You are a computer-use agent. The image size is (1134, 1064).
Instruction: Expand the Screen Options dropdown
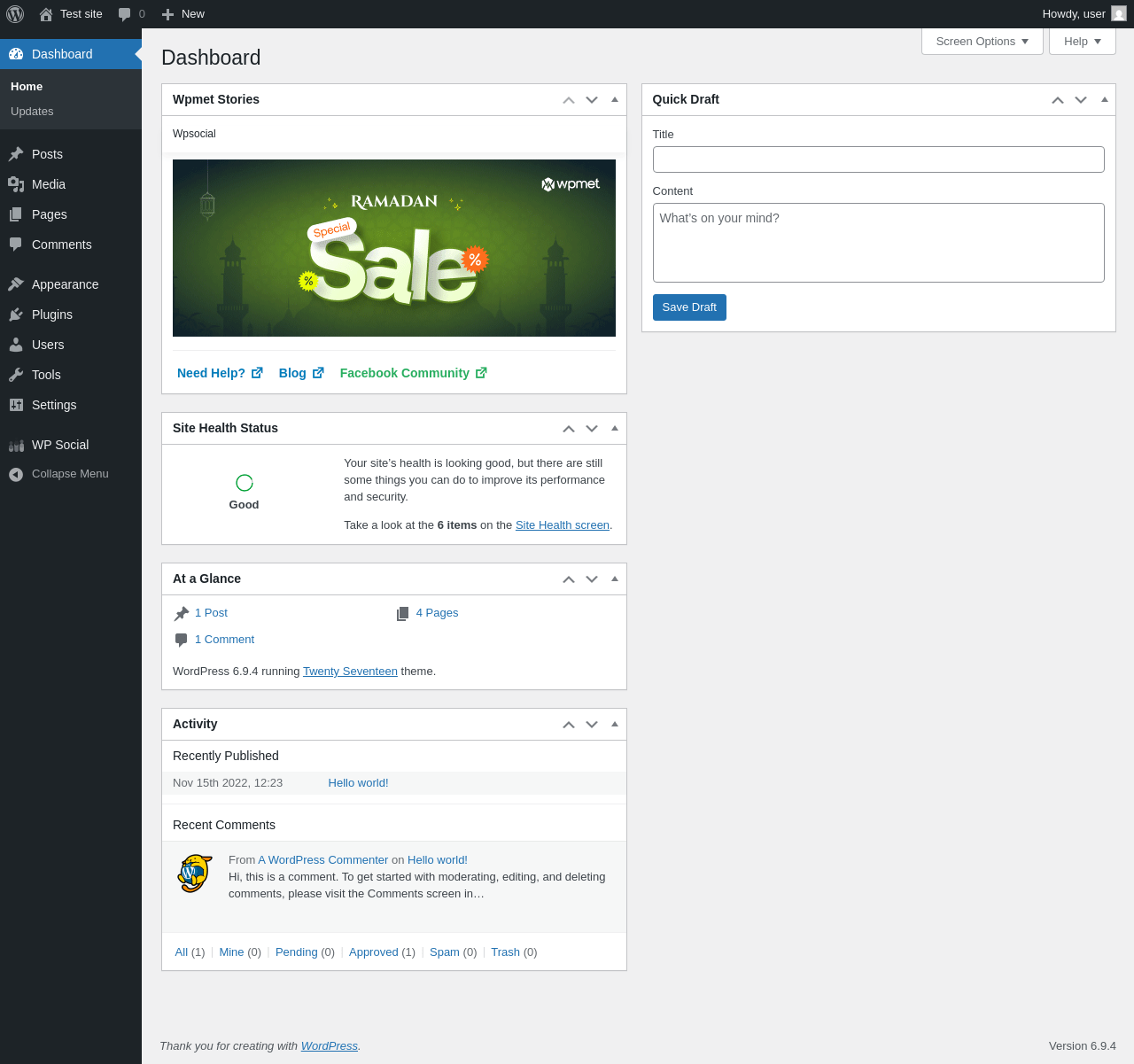[983, 42]
